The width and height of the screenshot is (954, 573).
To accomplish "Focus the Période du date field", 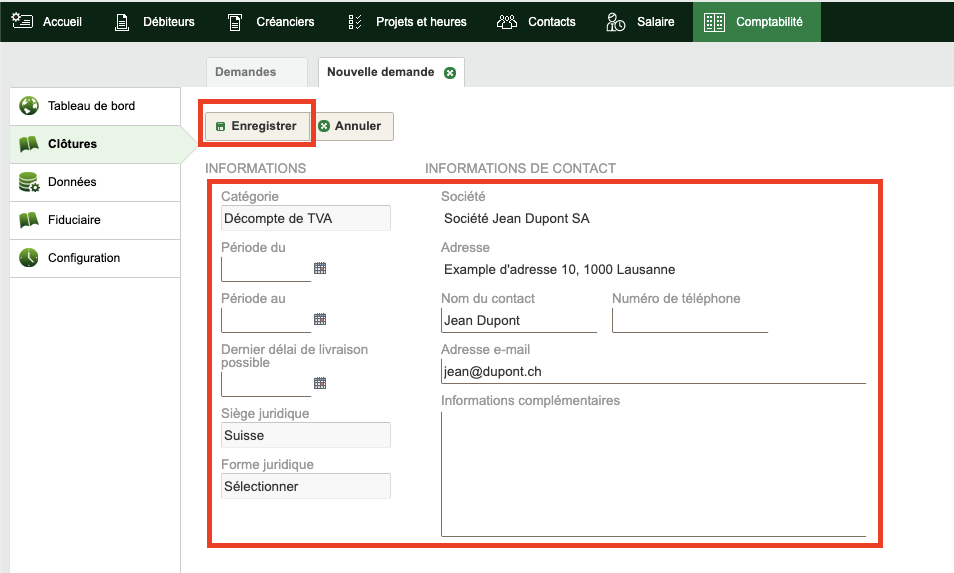I will [x=266, y=269].
